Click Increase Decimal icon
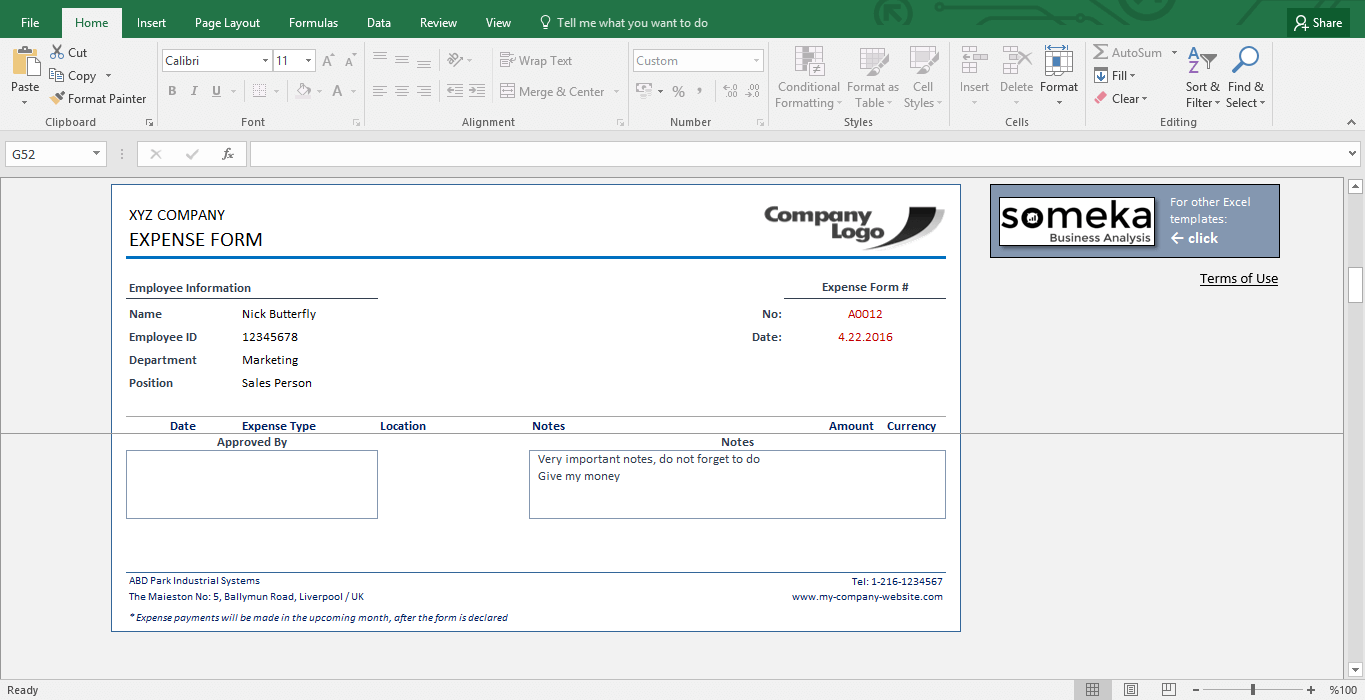 coord(729,91)
